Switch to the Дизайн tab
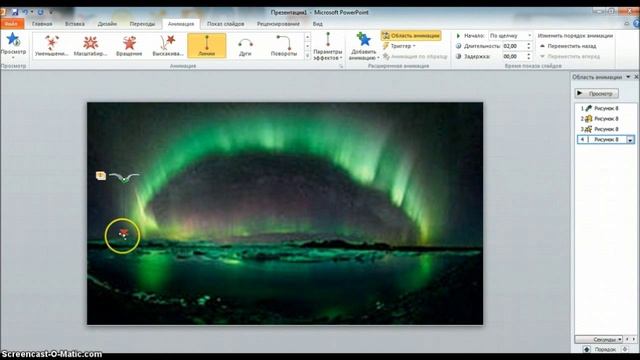640x360 pixels. pyautogui.click(x=107, y=24)
